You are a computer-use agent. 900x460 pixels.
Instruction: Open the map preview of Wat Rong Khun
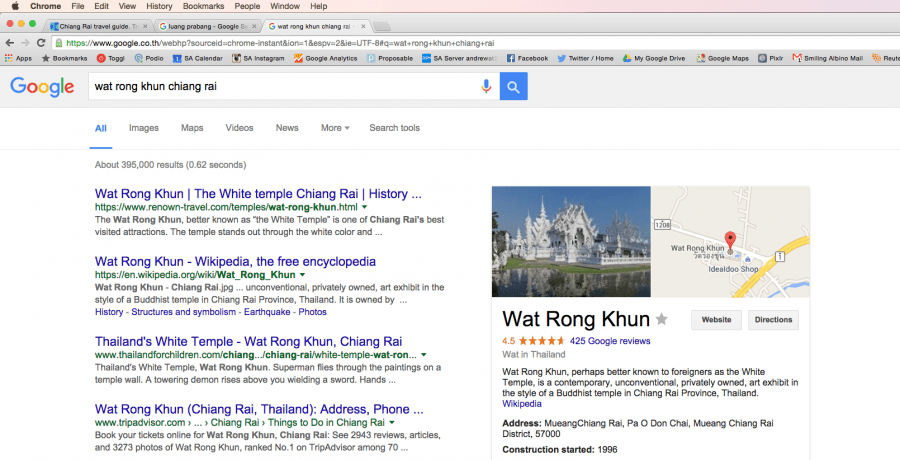(x=731, y=242)
